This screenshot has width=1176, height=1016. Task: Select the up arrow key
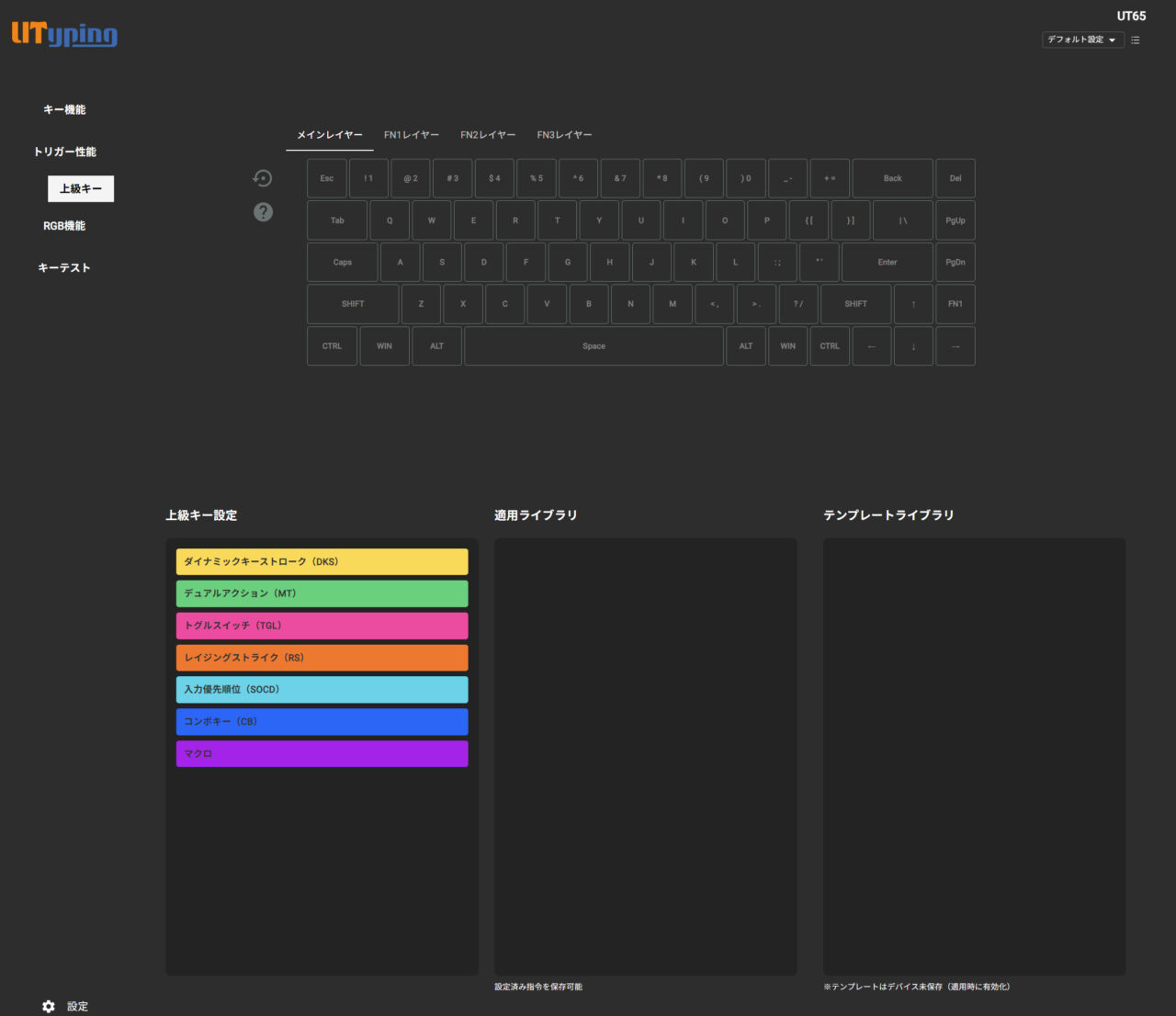(x=913, y=304)
